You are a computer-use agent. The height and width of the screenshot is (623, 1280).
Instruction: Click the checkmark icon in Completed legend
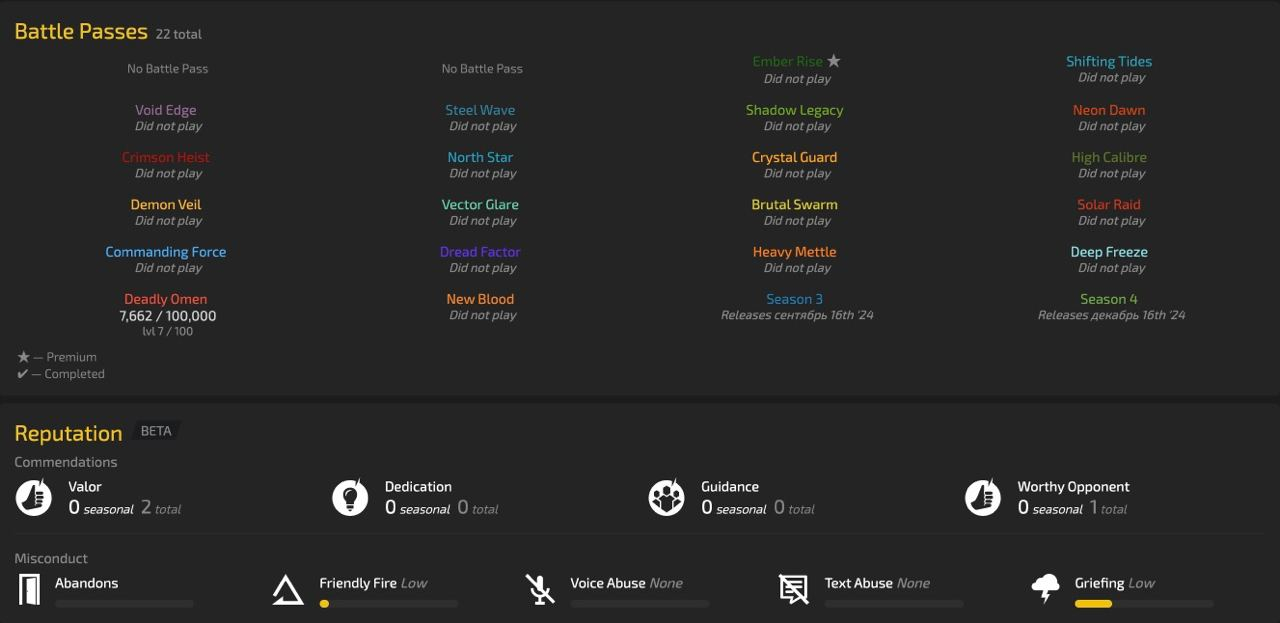click(x=23, y=374)
